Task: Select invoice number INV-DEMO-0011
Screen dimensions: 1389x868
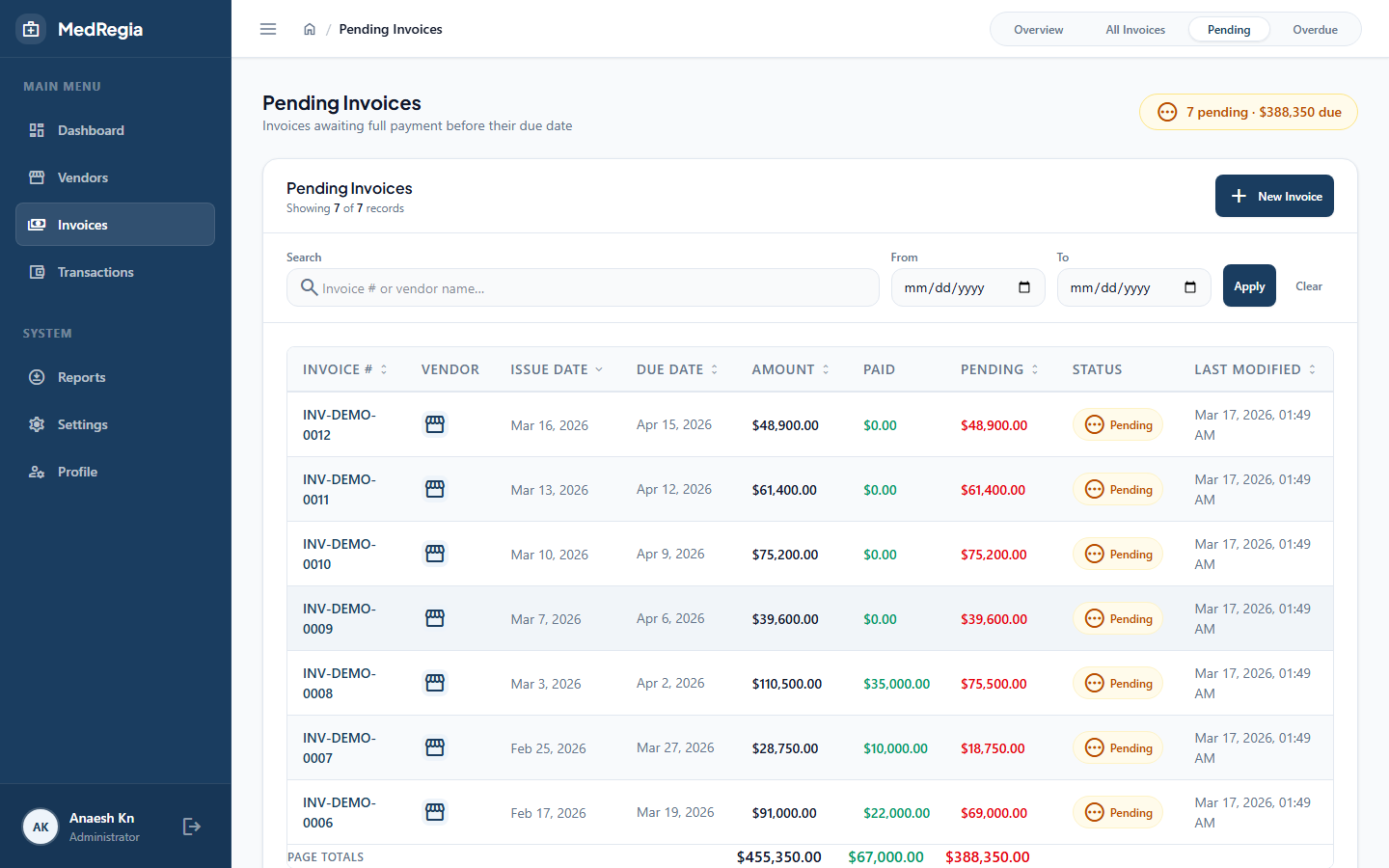Action: click(x=340, y=489)
